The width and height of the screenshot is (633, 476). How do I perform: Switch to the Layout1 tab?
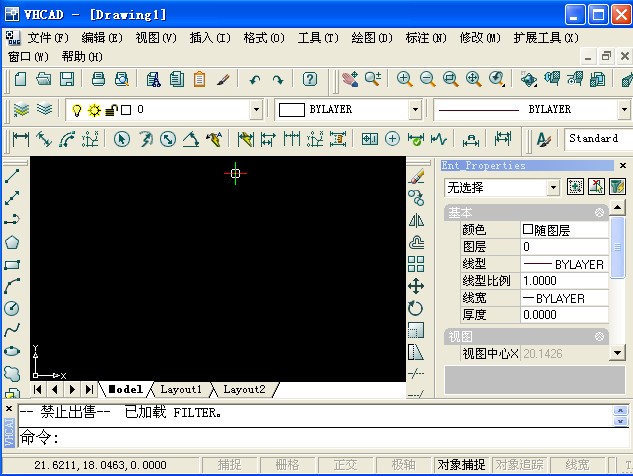coord(181,390)
